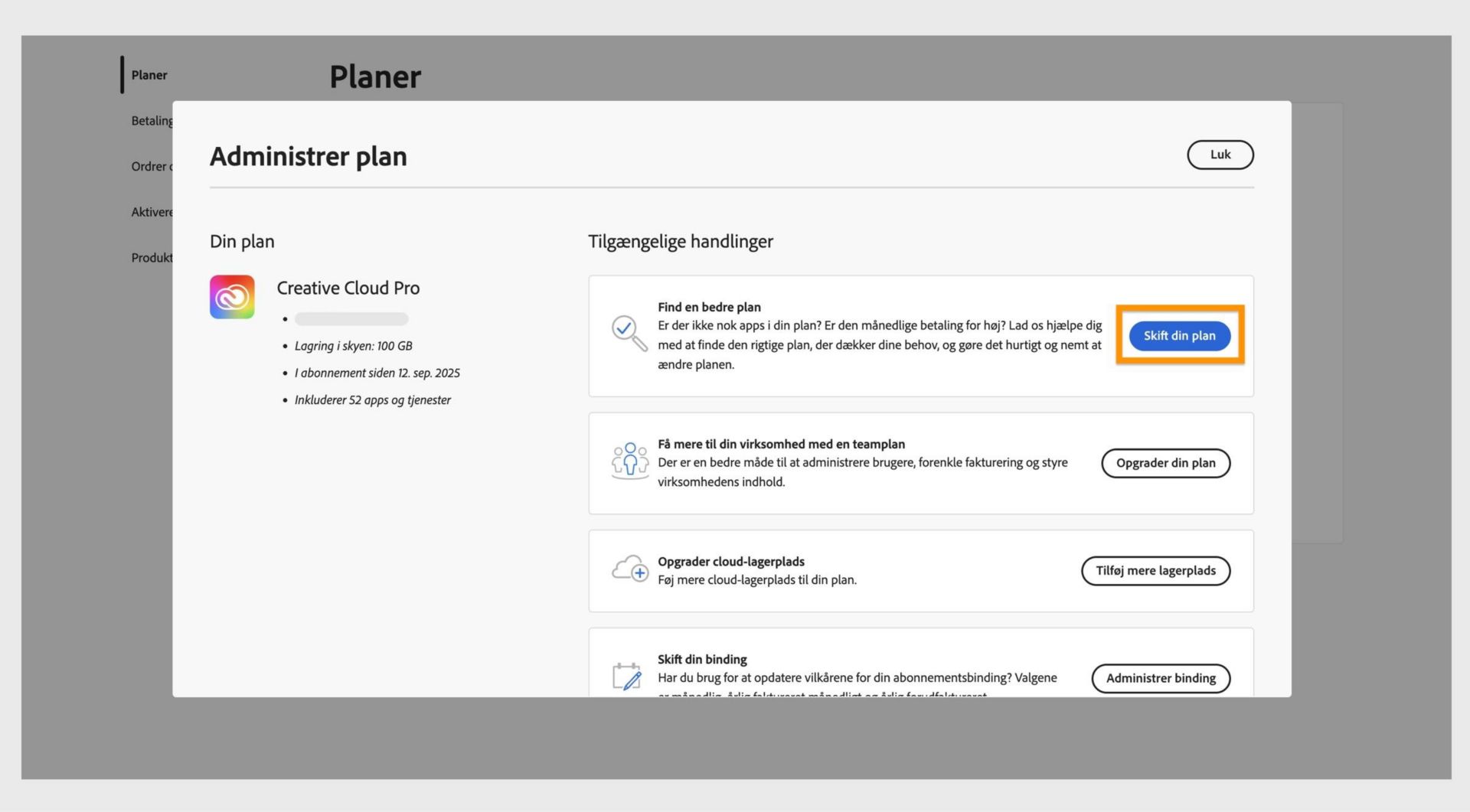
Task: Open Betaling from the sidebar
Action: coord(152,120)
